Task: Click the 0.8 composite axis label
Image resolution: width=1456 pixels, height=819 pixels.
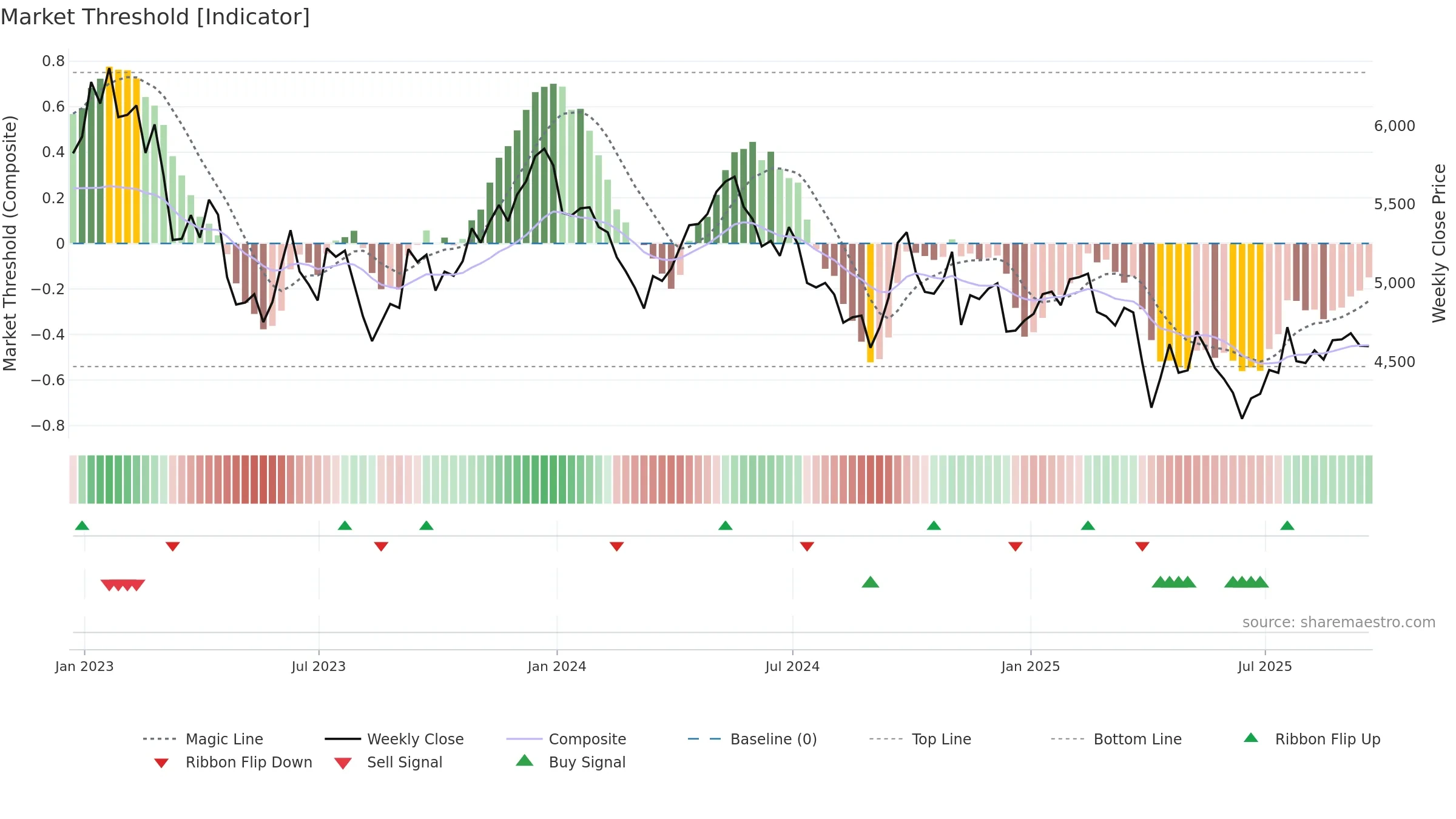Action: [53, 61]
